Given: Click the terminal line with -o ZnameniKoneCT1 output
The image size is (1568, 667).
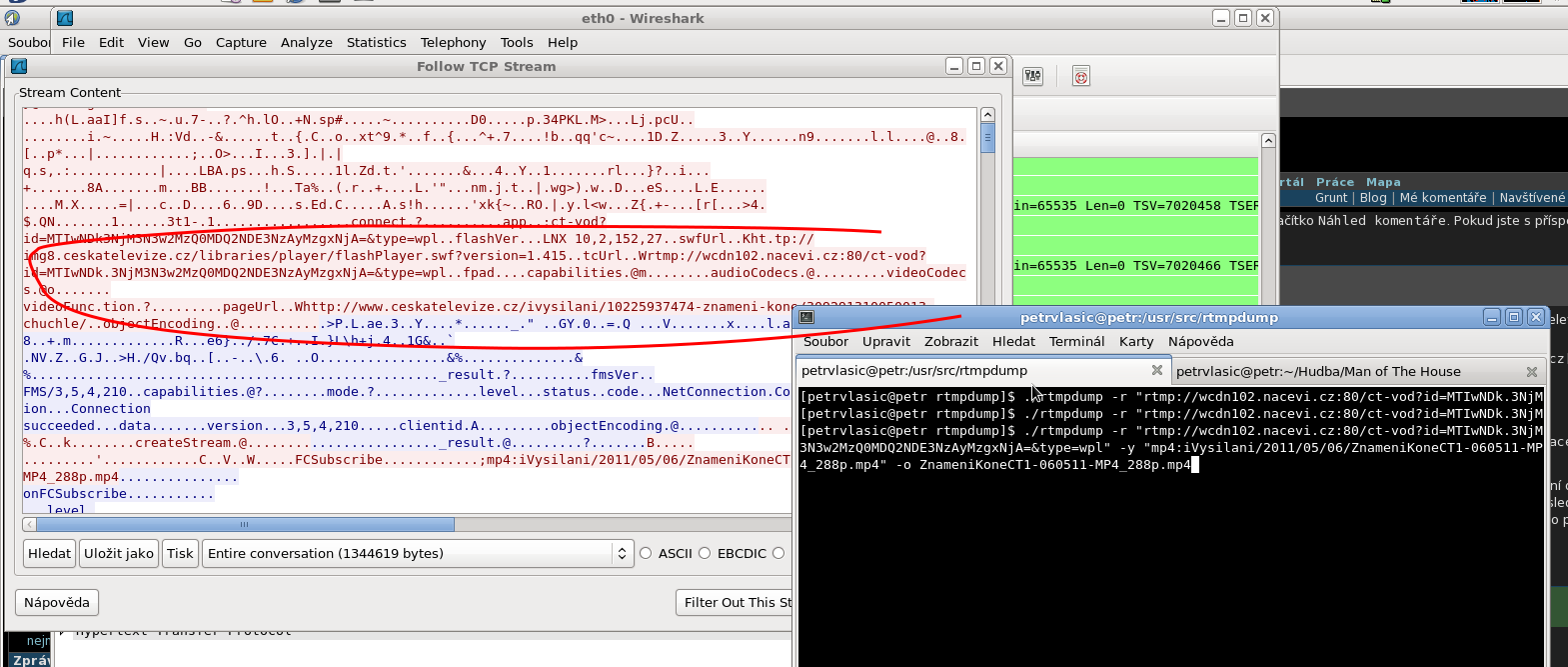Looking at the screenshot, I should coord(999,464).
